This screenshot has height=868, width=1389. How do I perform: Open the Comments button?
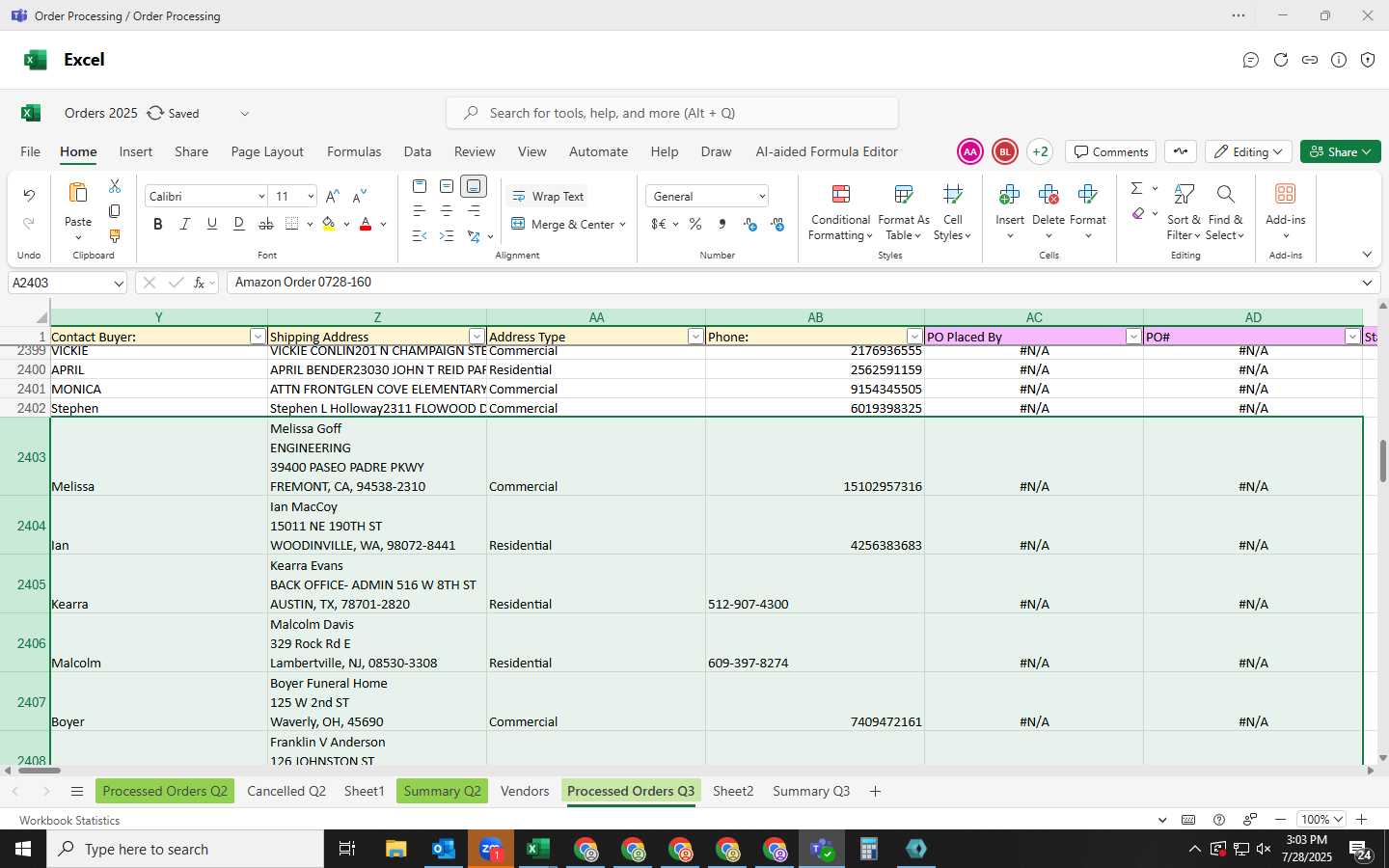pyautogui.click(x=1111, y=151)
